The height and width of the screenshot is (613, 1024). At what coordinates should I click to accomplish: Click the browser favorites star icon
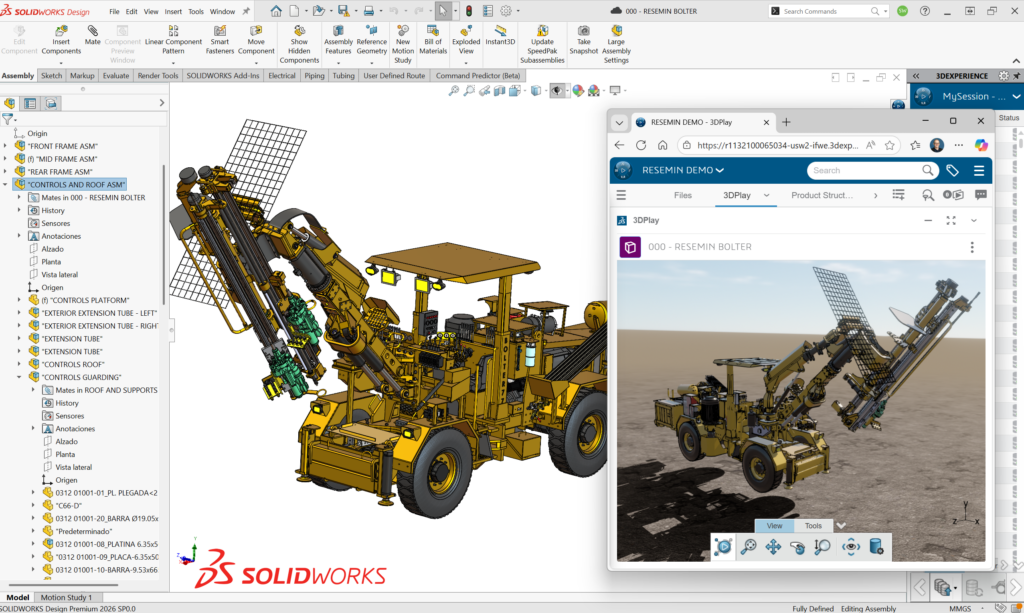pos(889,145)
